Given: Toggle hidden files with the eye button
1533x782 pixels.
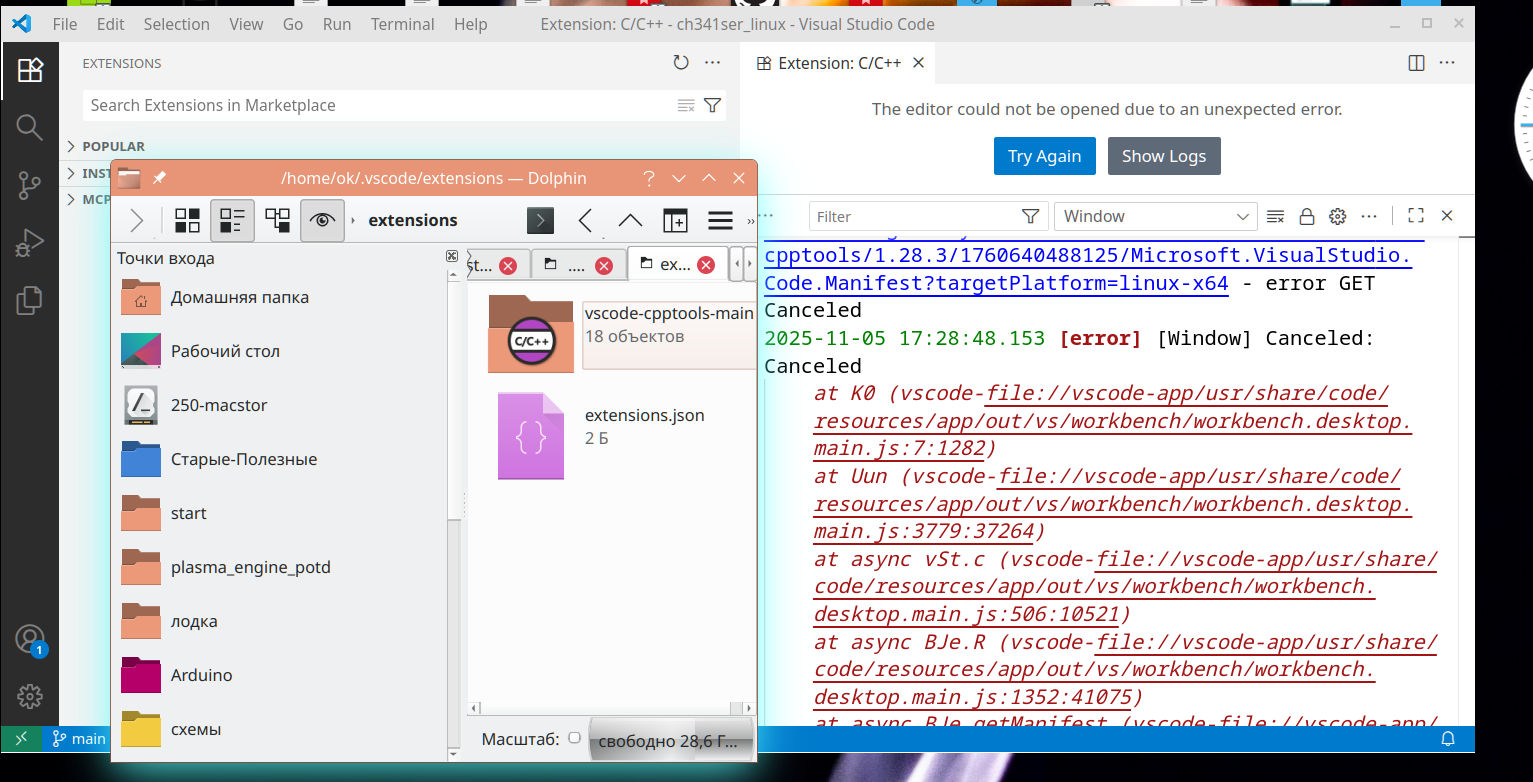Looking at the screenshot, I should 322,220.
